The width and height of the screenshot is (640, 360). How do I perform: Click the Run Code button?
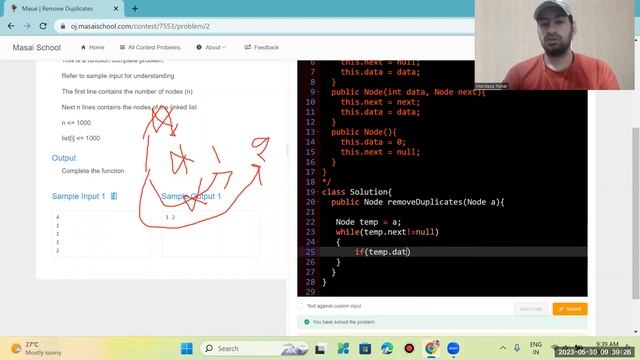click(531, 309)
